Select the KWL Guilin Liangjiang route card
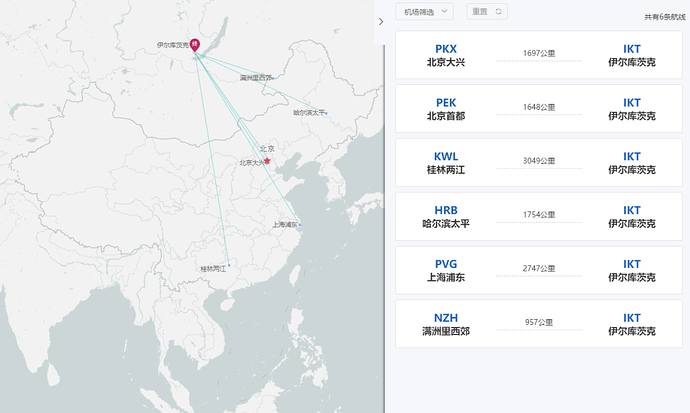The height and width of the screenshot is (413, 690). point(539,163)
